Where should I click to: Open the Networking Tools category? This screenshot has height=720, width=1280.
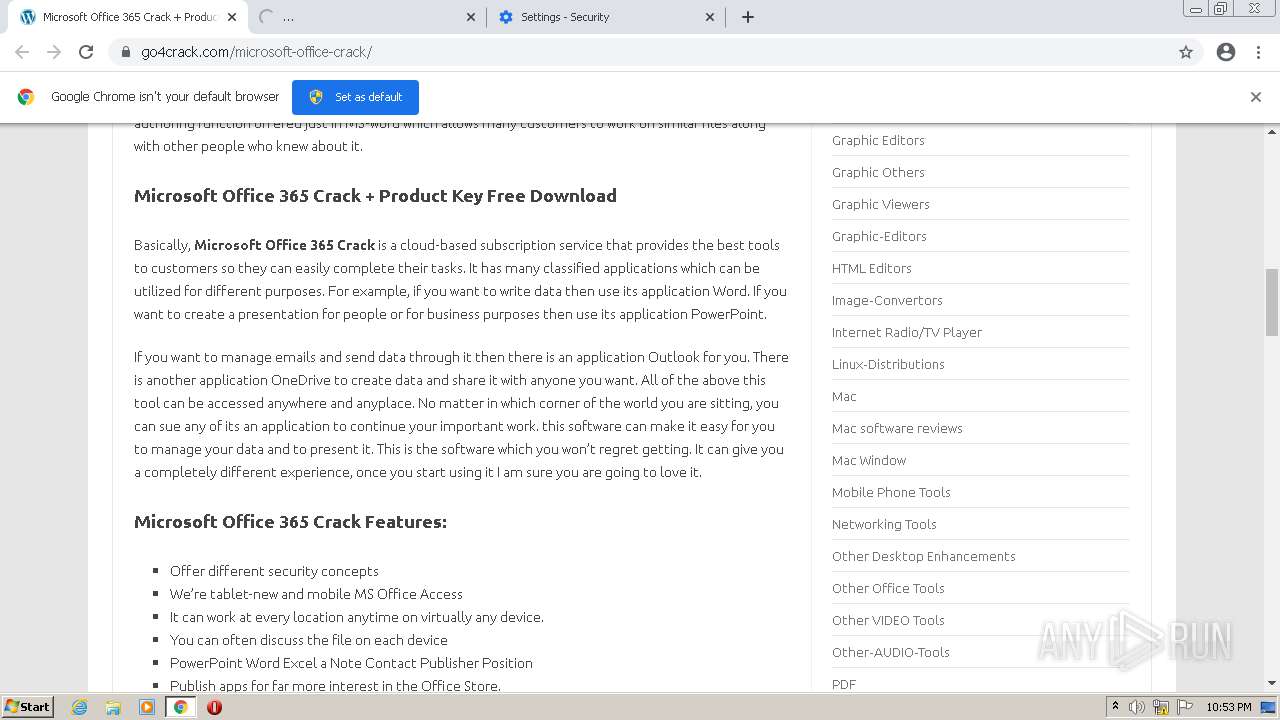(x=884, y=525)
